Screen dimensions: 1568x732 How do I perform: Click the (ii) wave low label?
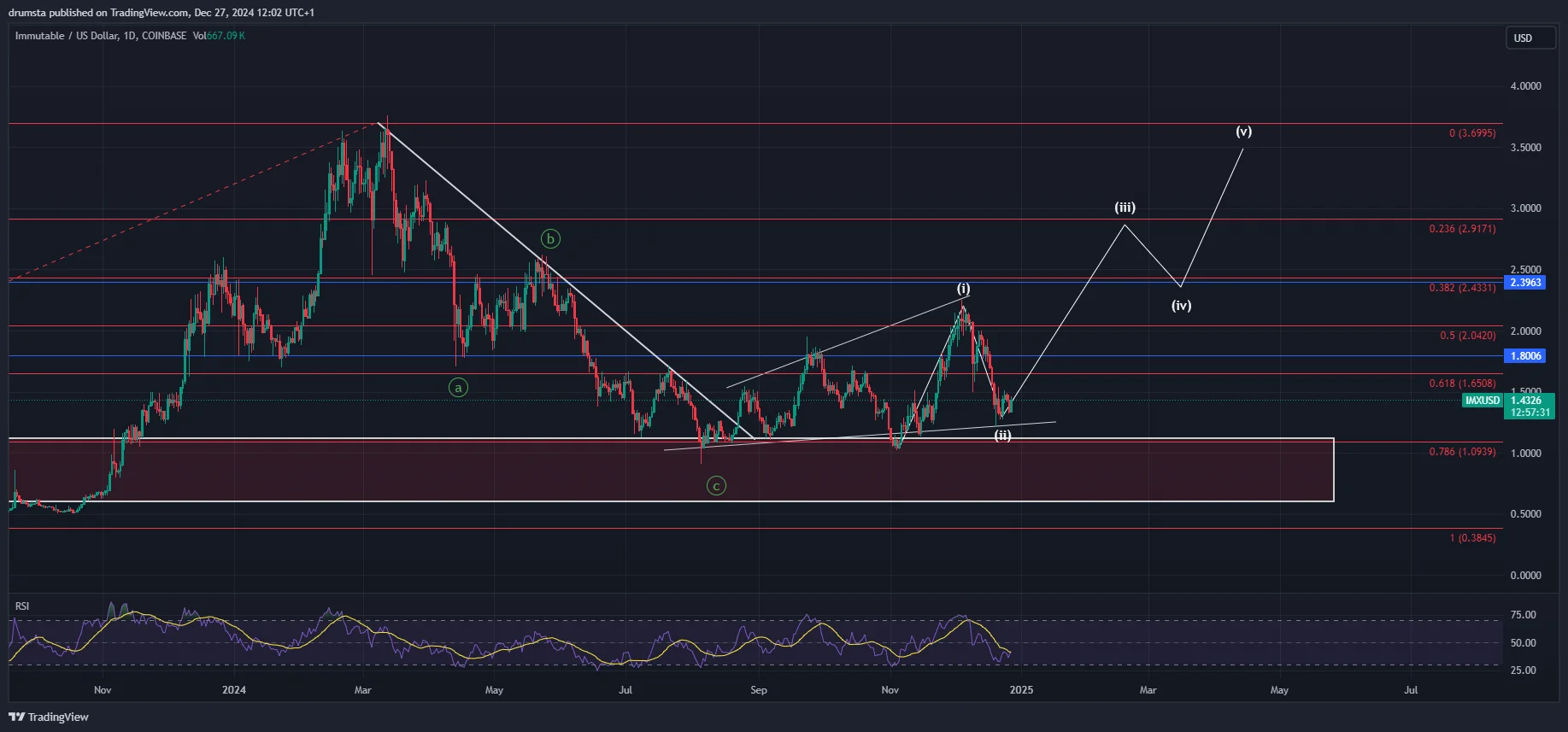[x=1002, y=436]
